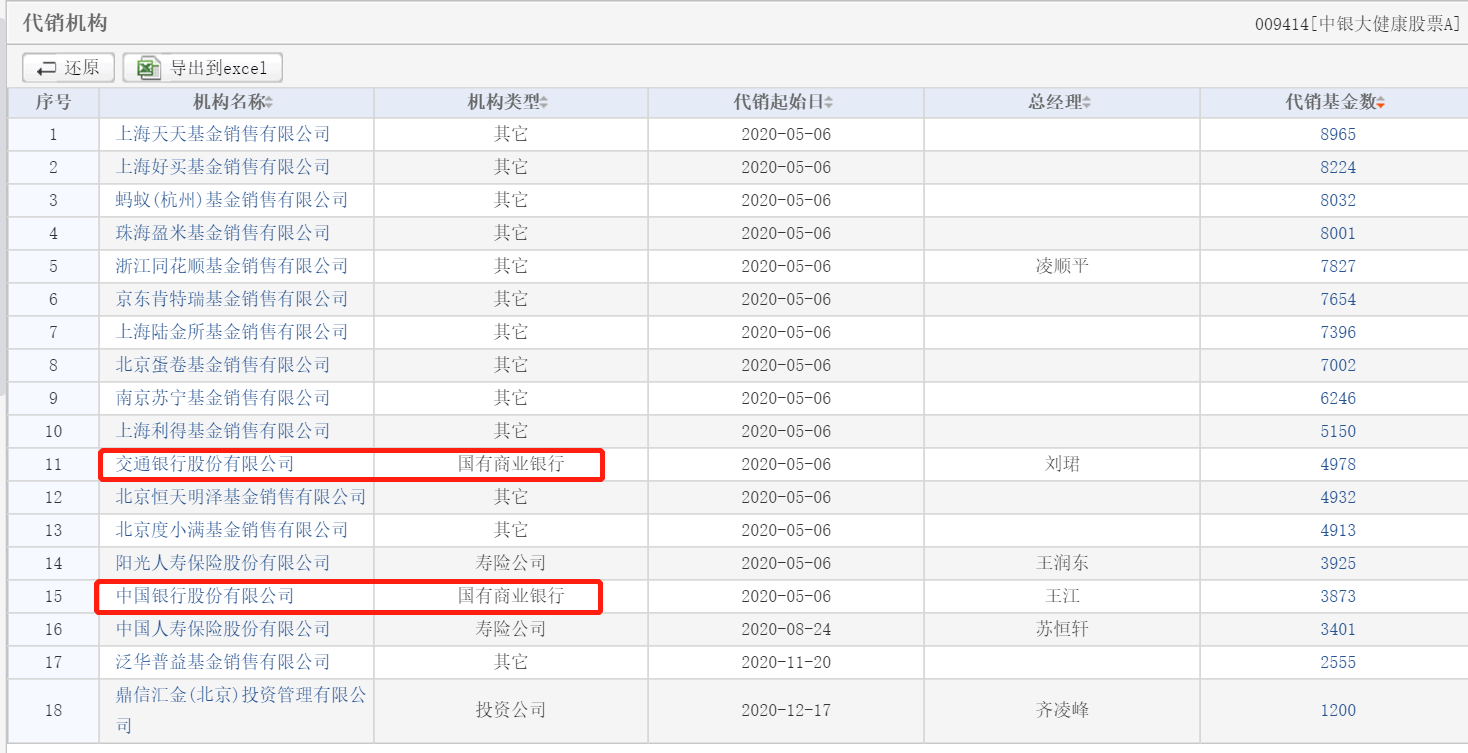Click fund count 6246

point(1338,398)
